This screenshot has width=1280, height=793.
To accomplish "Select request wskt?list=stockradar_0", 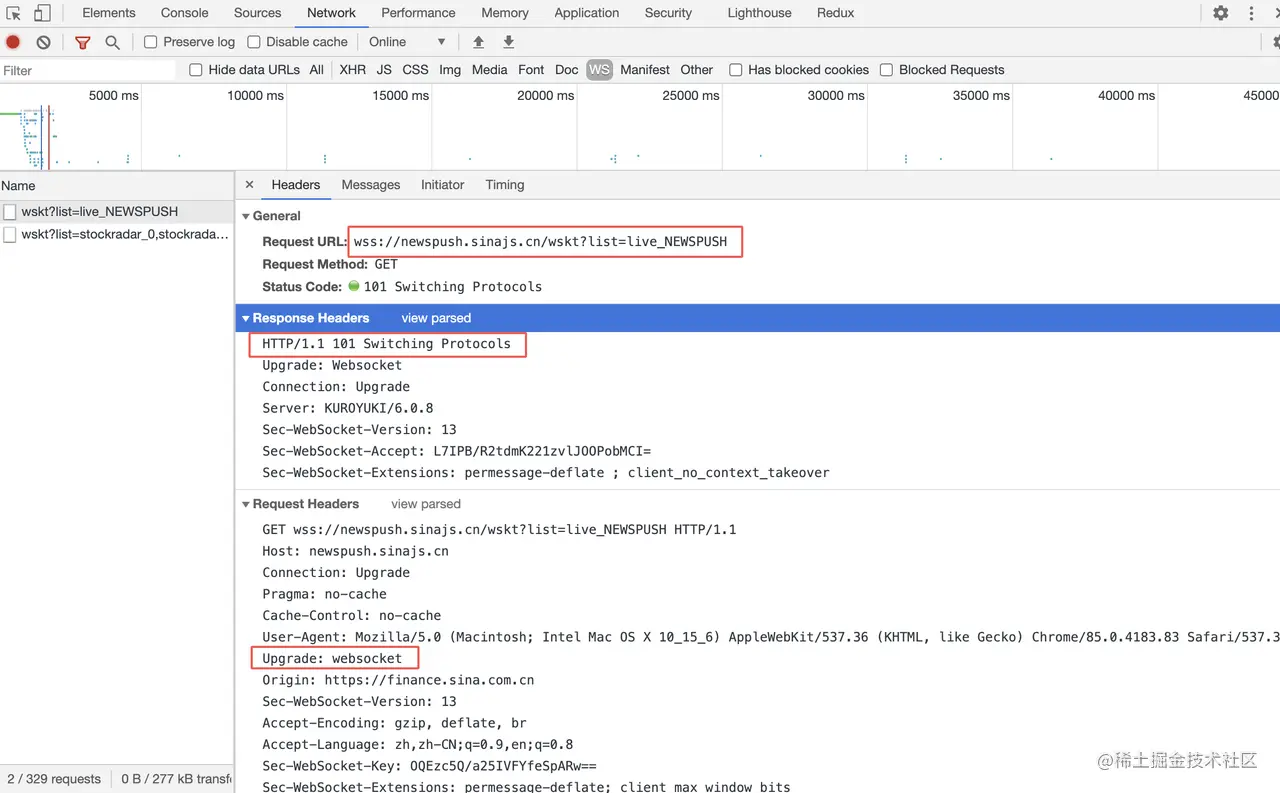I will click(117, 235).
